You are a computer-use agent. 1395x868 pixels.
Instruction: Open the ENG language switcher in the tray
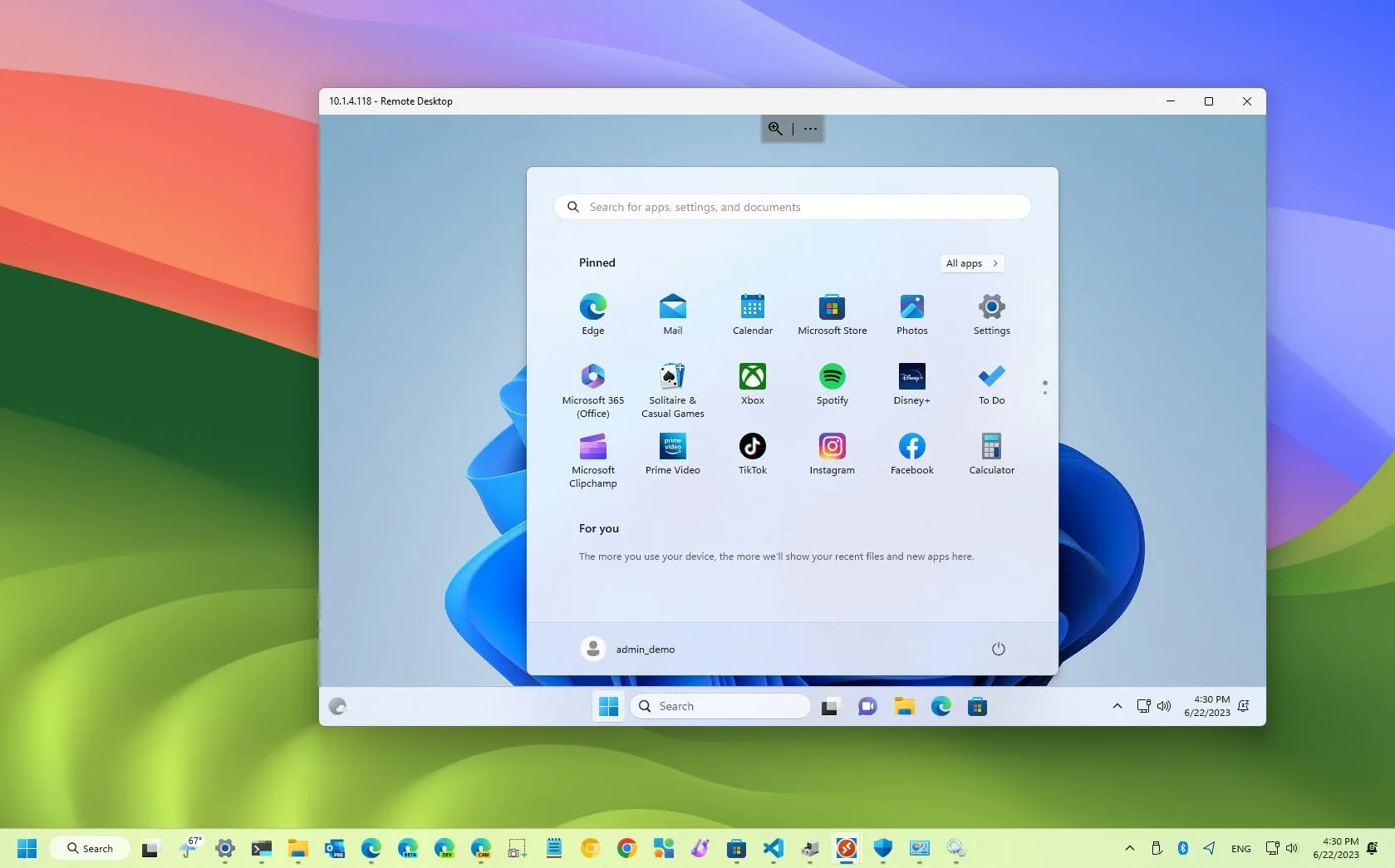(x=1240, y=848)
